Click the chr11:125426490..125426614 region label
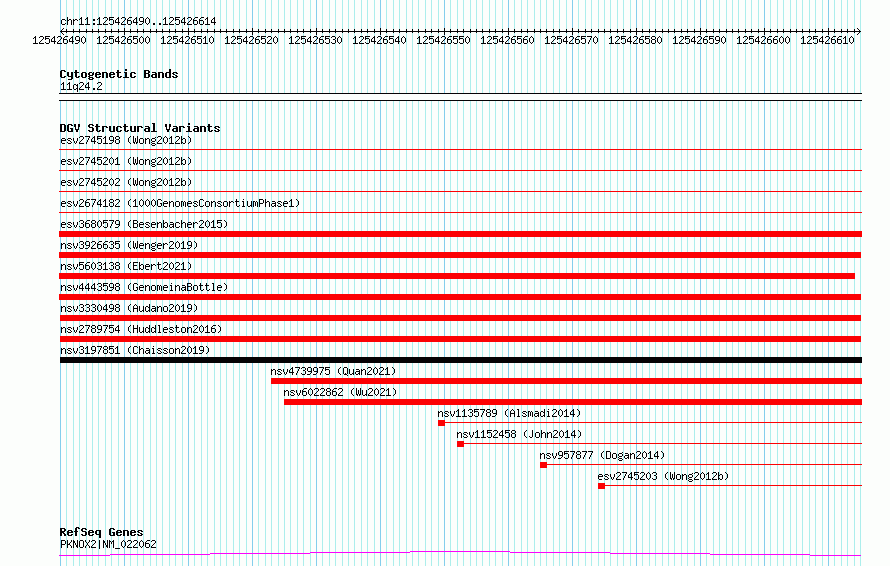Viewport: 890px width, 566px height. 138,21
